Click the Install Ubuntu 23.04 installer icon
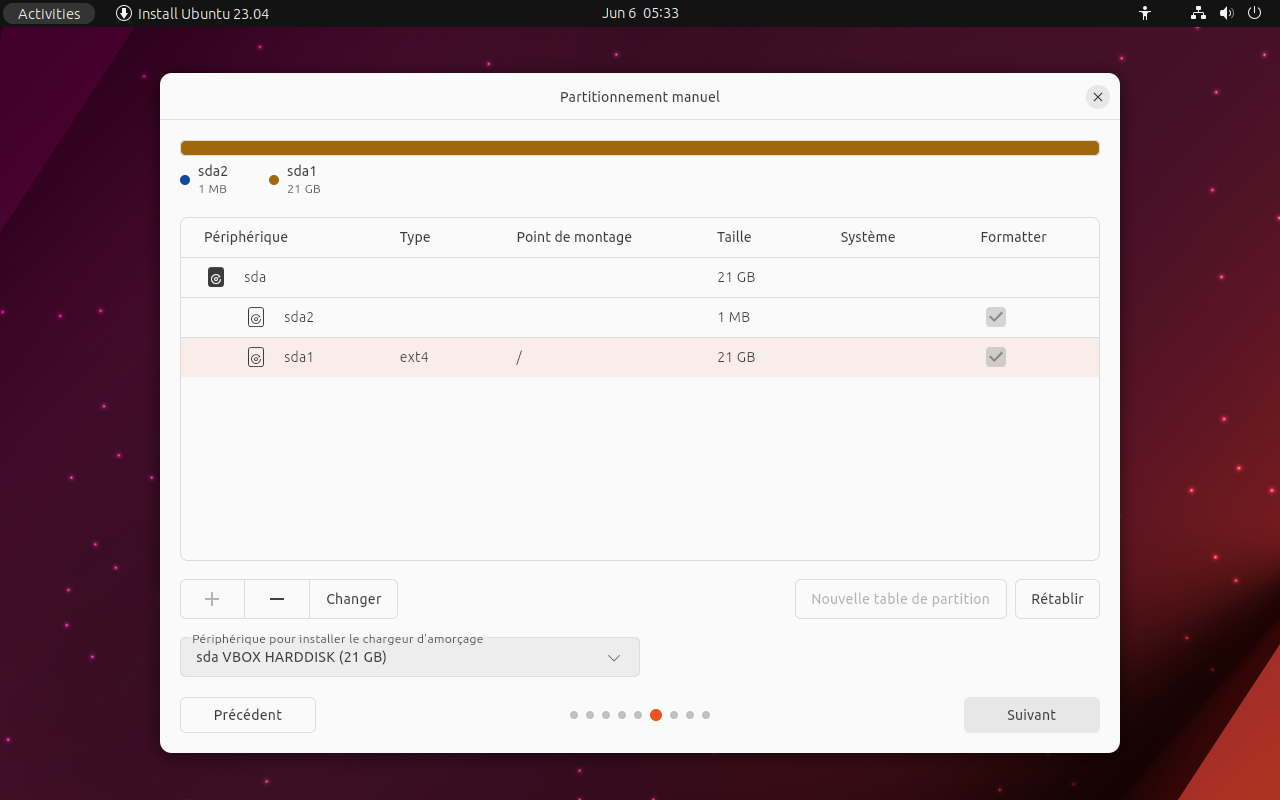This screenshot has width=1280, height=800. tap(124, 13)
